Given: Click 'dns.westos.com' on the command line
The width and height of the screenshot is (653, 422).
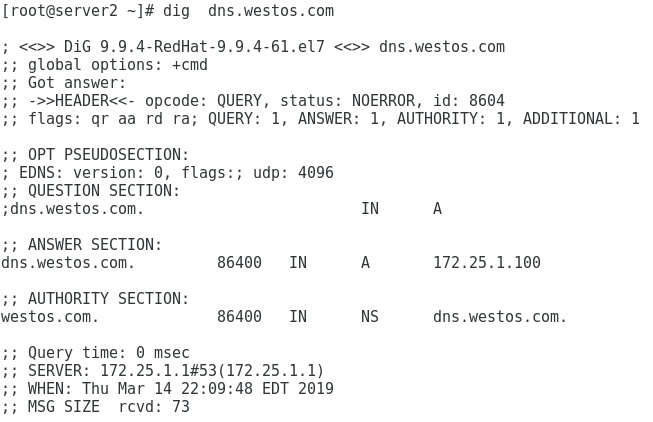Looking at the screenshot, I should tap(271, 11).
